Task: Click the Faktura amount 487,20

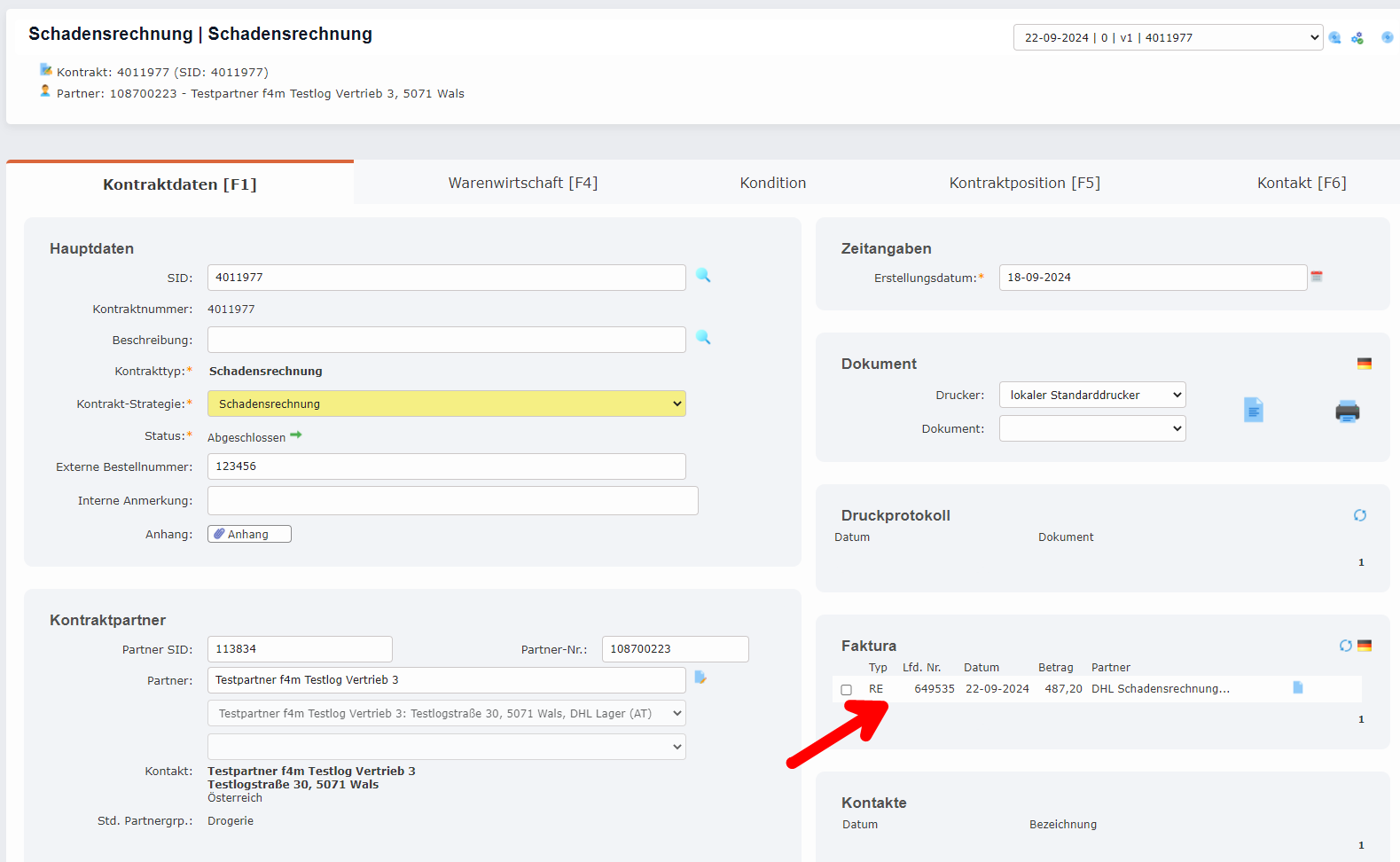Action: pyautogui.click(x=1063, y=689)
